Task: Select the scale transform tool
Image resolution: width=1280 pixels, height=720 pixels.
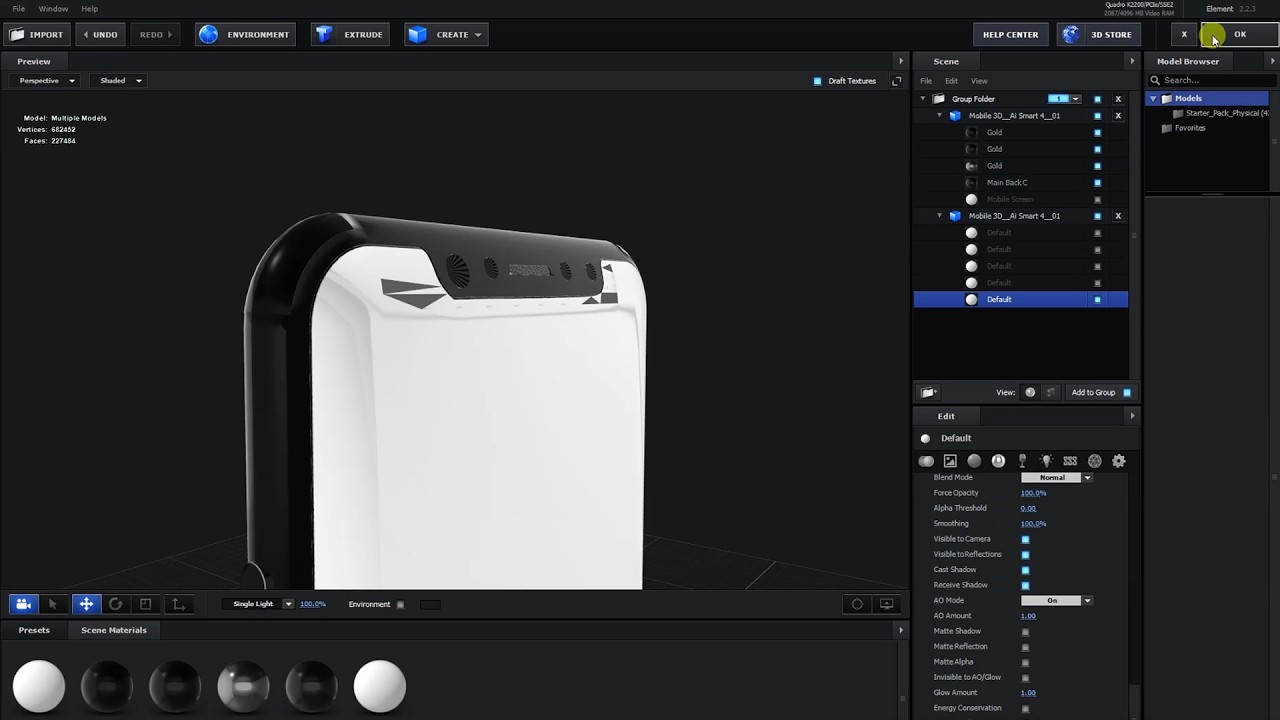Action: (x=146, y=604)
